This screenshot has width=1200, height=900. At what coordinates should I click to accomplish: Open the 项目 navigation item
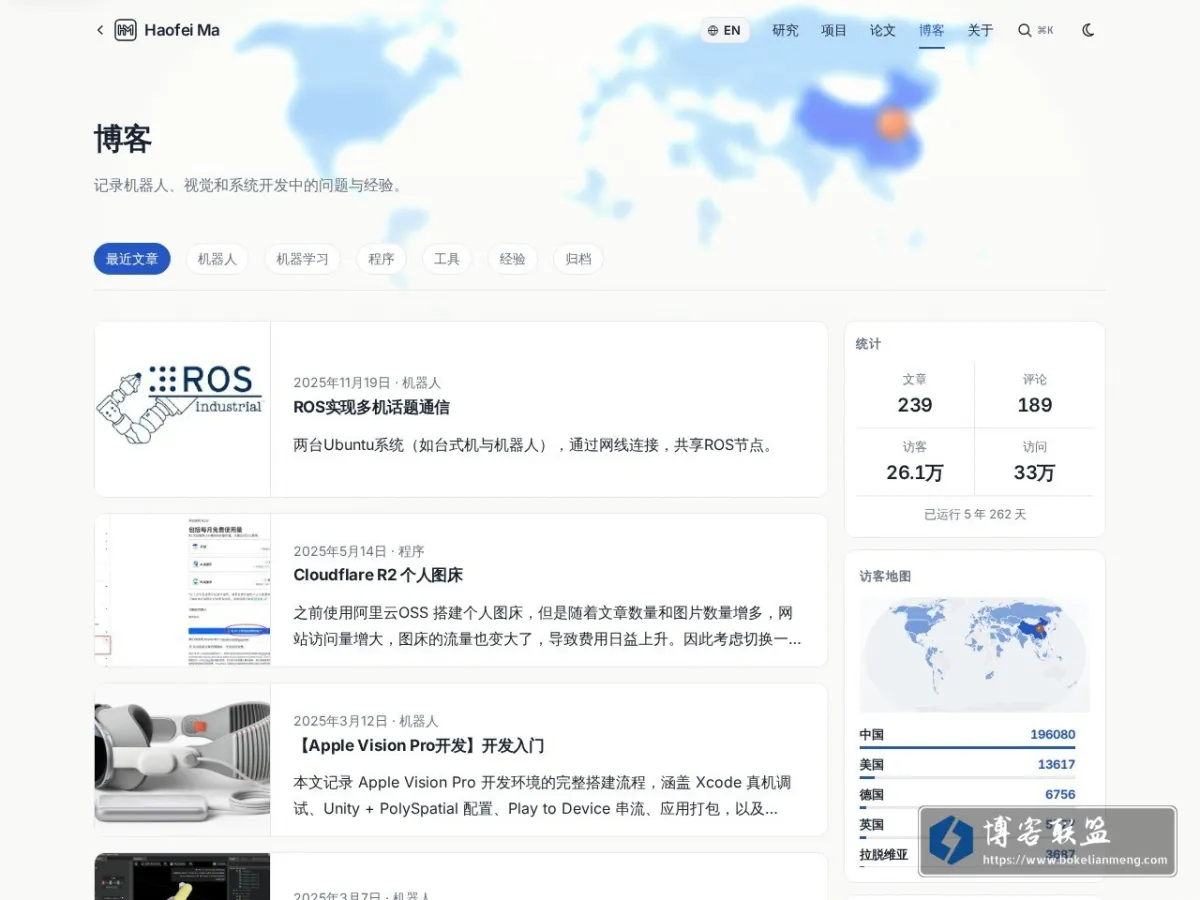coord(834,30)
